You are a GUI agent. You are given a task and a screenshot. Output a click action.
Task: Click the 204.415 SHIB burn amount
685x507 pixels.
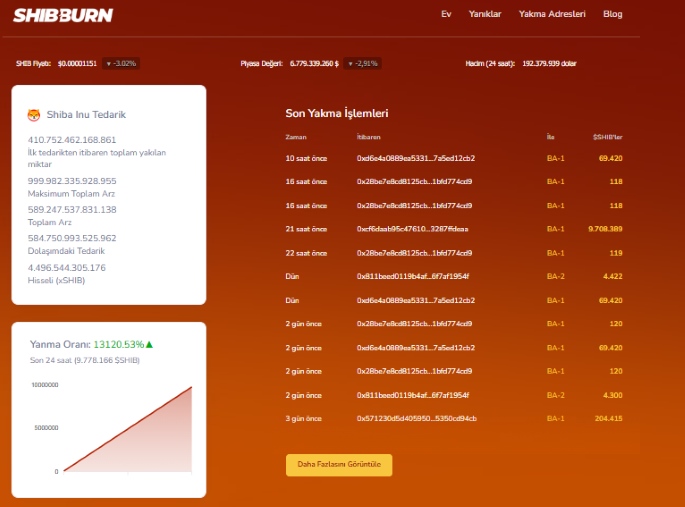pos(607,418)
